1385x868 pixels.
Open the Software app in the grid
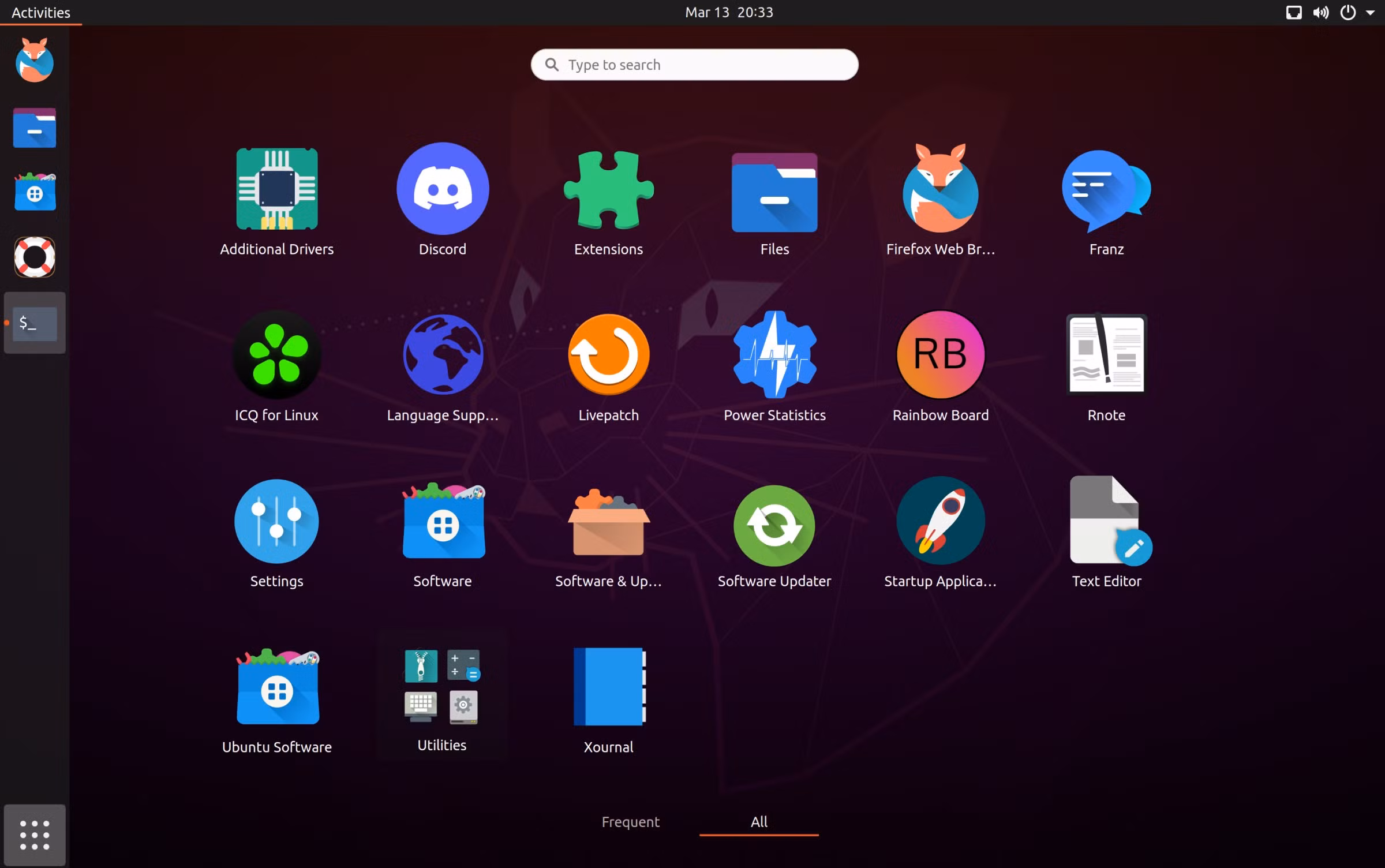click(443, 521)
